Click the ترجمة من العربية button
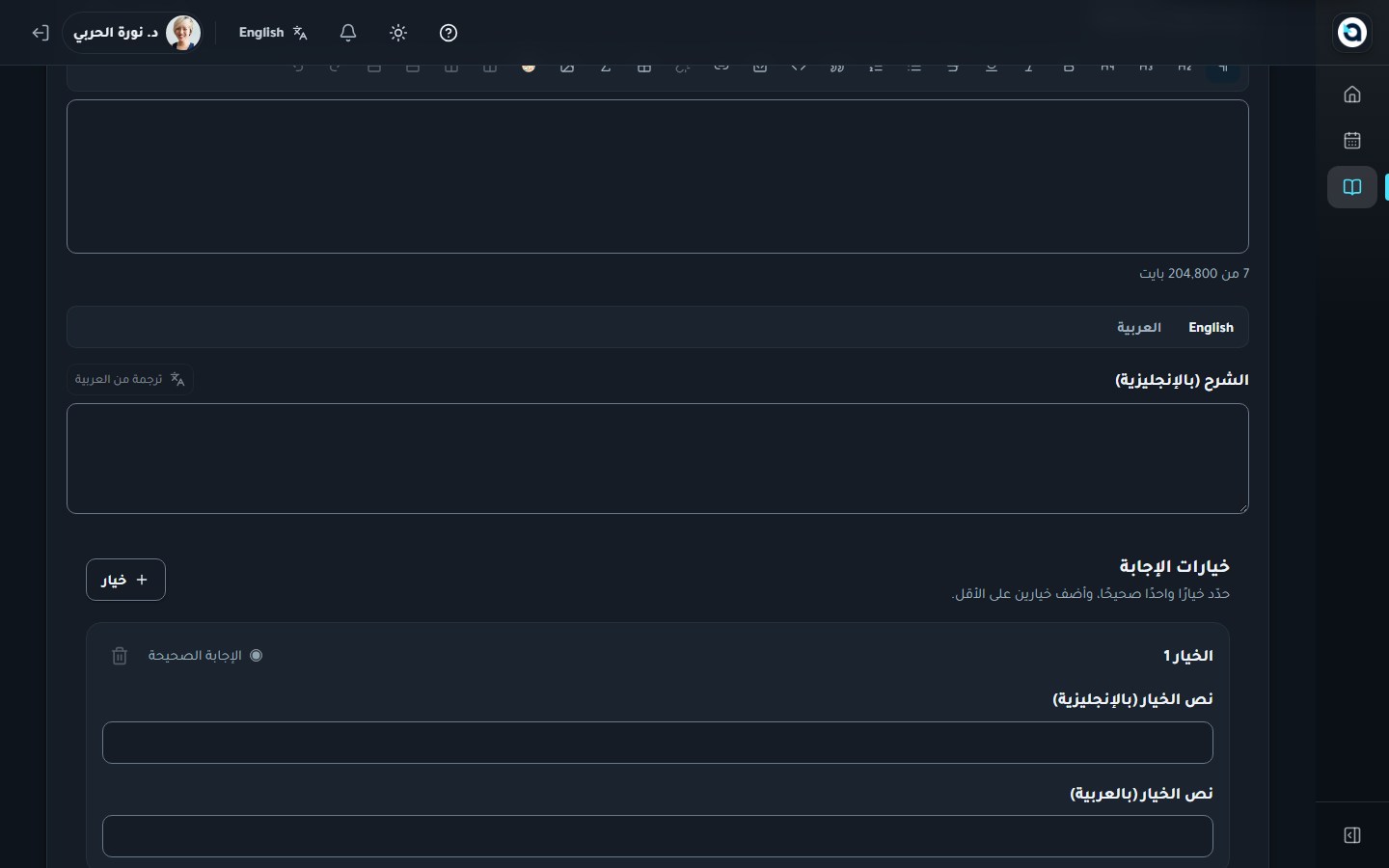1389x868 pixels. pos(130,379)
